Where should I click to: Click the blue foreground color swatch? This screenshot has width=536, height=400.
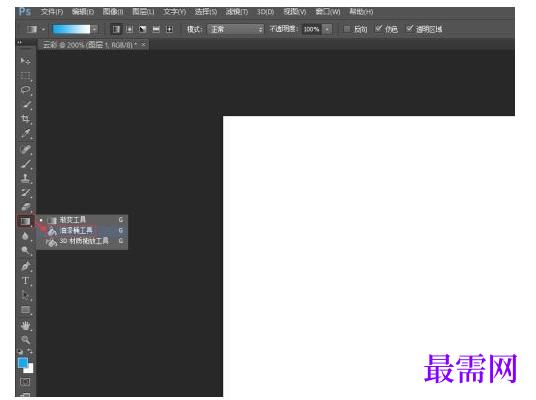(x=23, y=362)
